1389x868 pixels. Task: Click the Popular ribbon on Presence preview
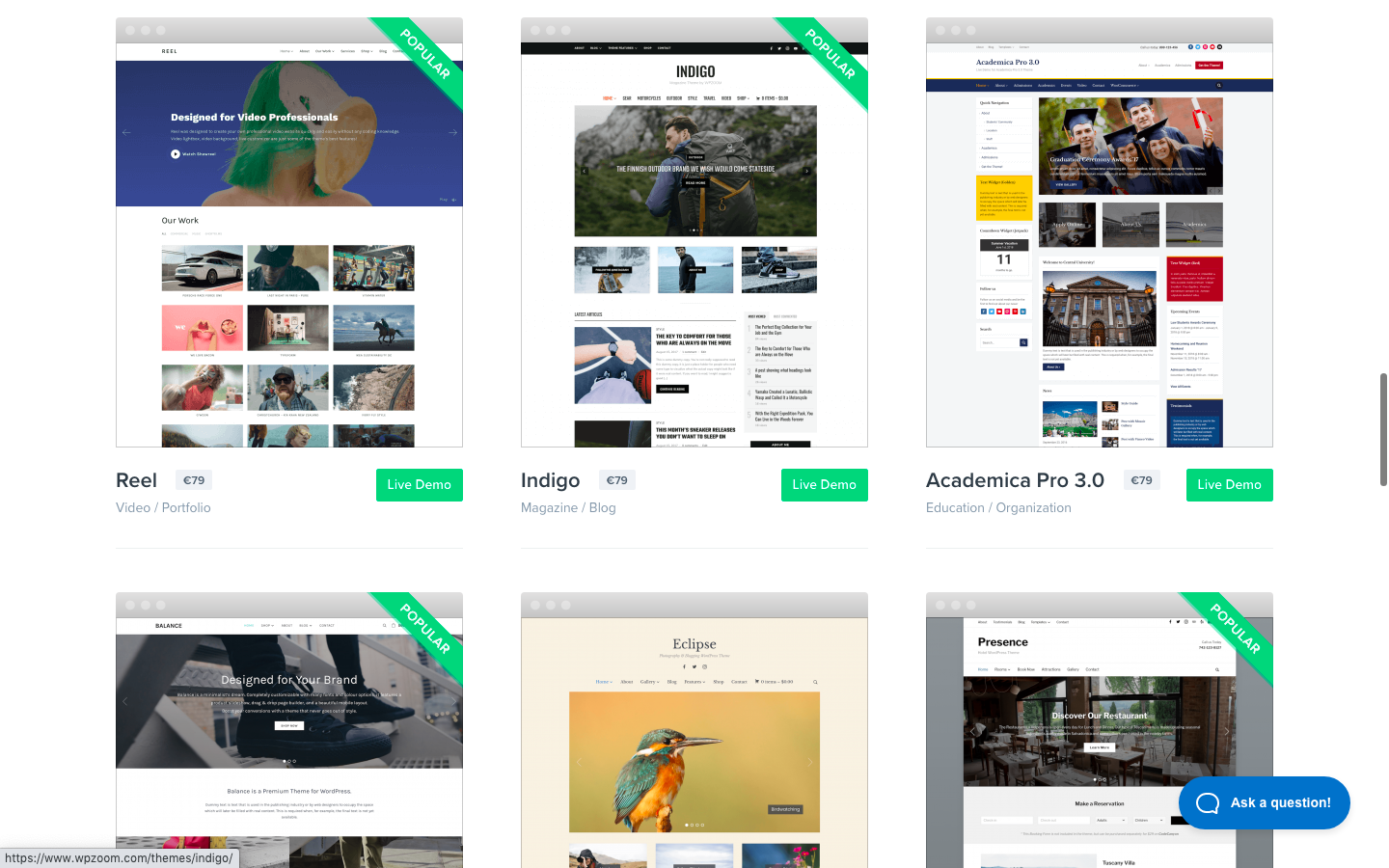pos(1235,629)
